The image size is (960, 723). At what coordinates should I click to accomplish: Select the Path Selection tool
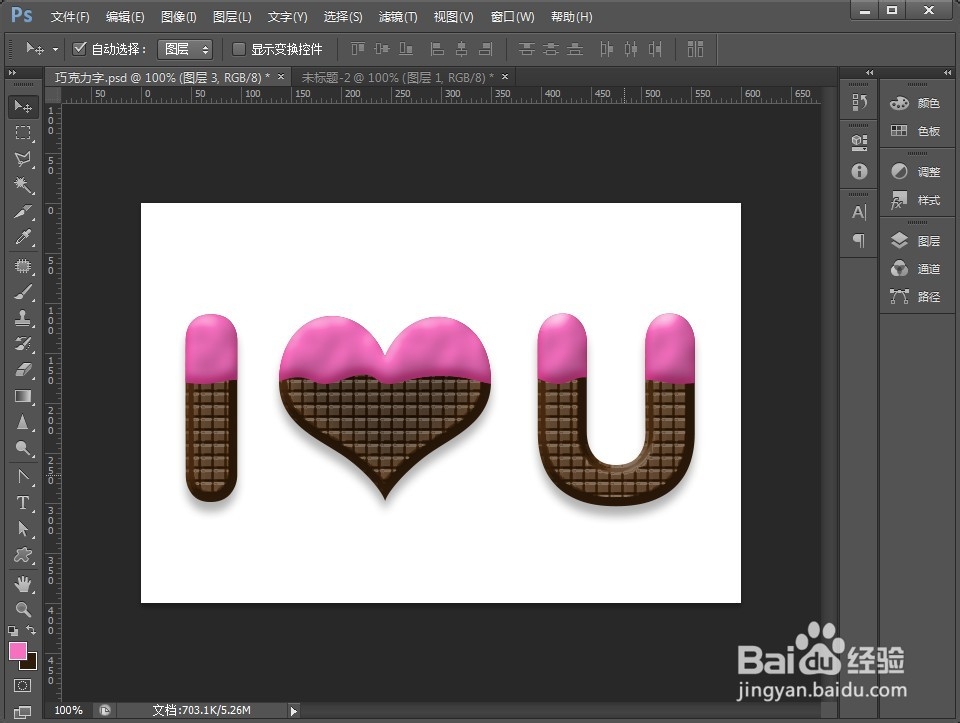pyautogui.click(x=23, y=529)
